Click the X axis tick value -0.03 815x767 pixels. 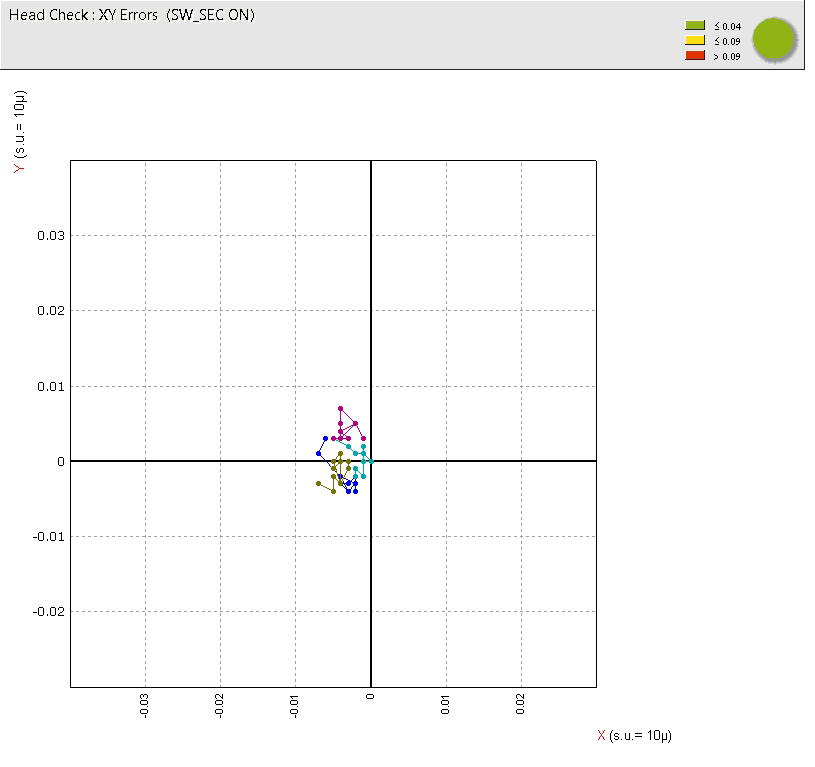144,706
